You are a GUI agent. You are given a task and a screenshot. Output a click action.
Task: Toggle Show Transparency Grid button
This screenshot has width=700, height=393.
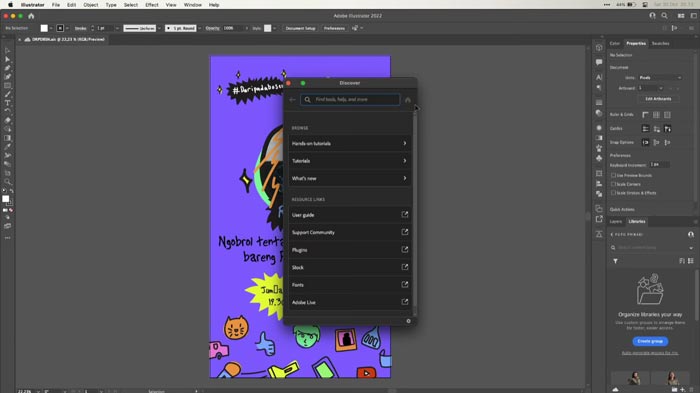(667, 115)
